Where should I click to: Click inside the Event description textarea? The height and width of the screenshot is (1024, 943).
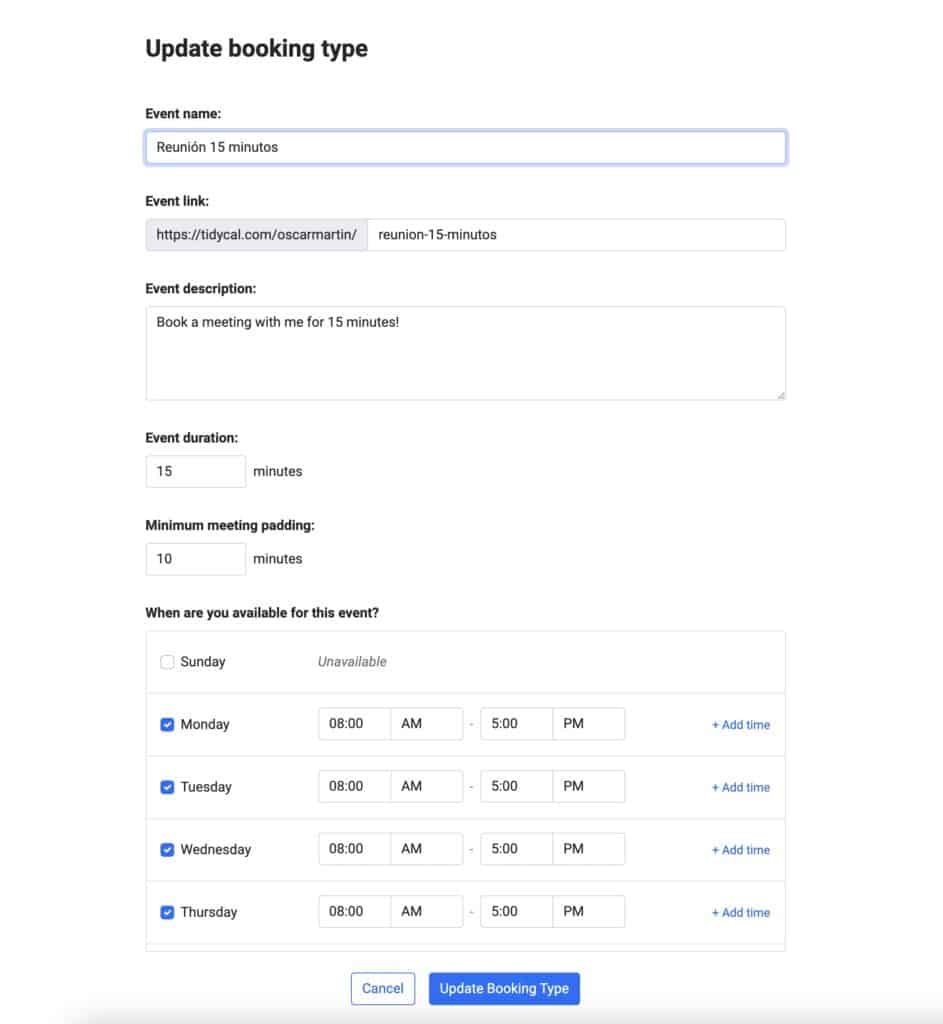click(x=466, y=353)
